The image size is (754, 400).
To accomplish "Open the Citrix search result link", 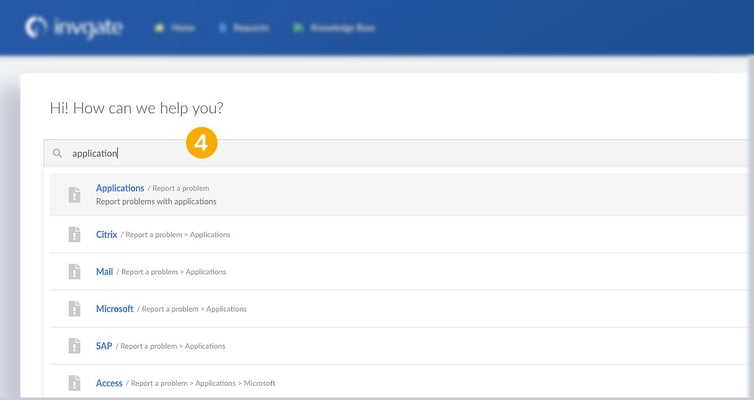I will click(x=106, y=235).
